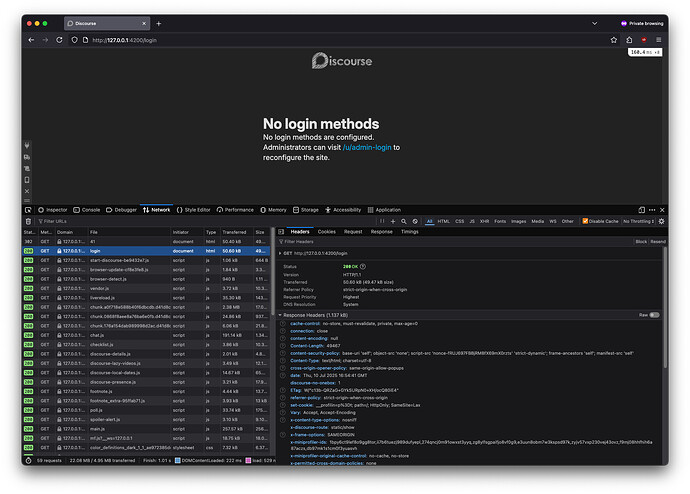Click the X icon in the left sidebar

tap(27, 191)
